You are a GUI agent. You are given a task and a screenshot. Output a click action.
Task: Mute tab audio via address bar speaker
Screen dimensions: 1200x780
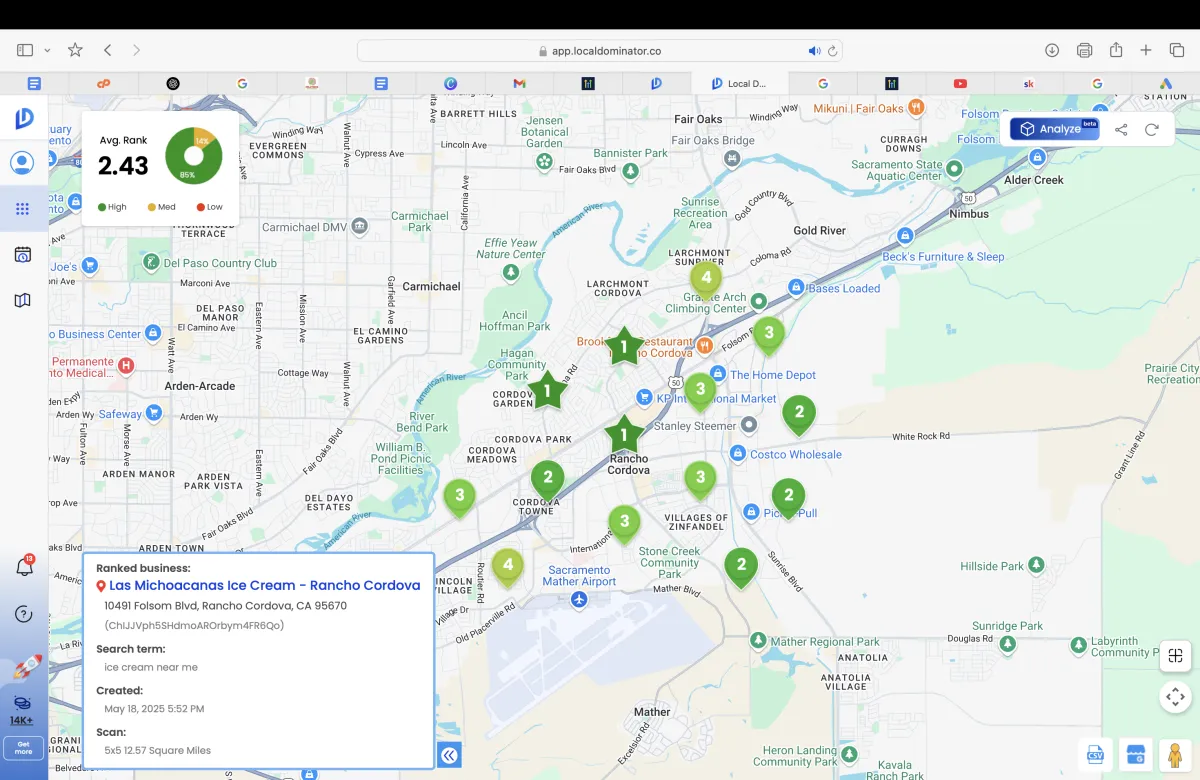(x=814, y=51)
